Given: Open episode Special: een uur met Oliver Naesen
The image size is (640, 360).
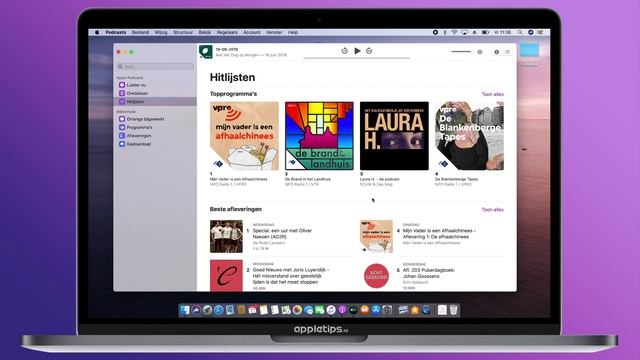Looking at the screenshot, I should [x=282, y=233].
